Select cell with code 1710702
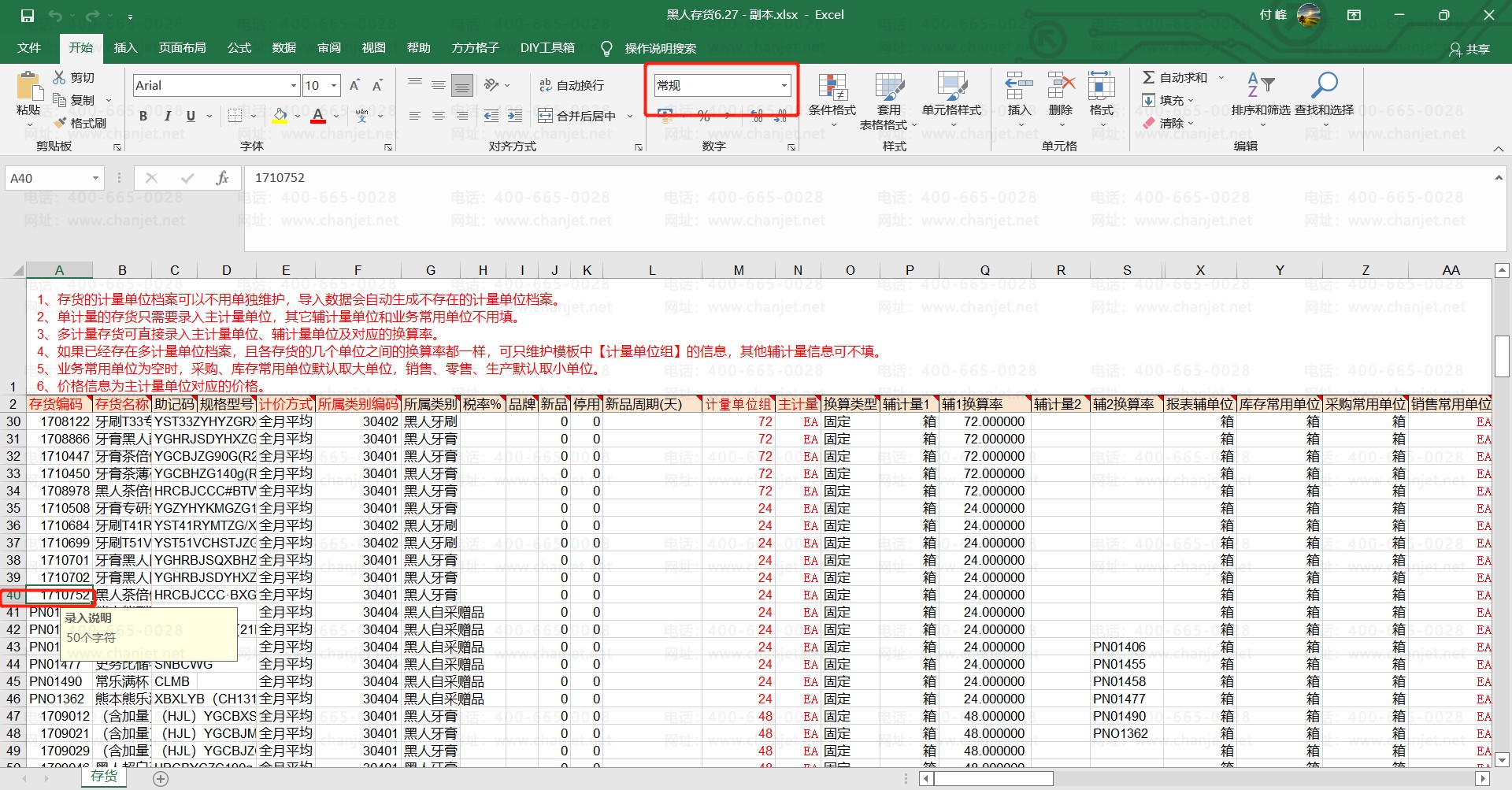Screen dimensions: 1512x790 coord(60,577)
